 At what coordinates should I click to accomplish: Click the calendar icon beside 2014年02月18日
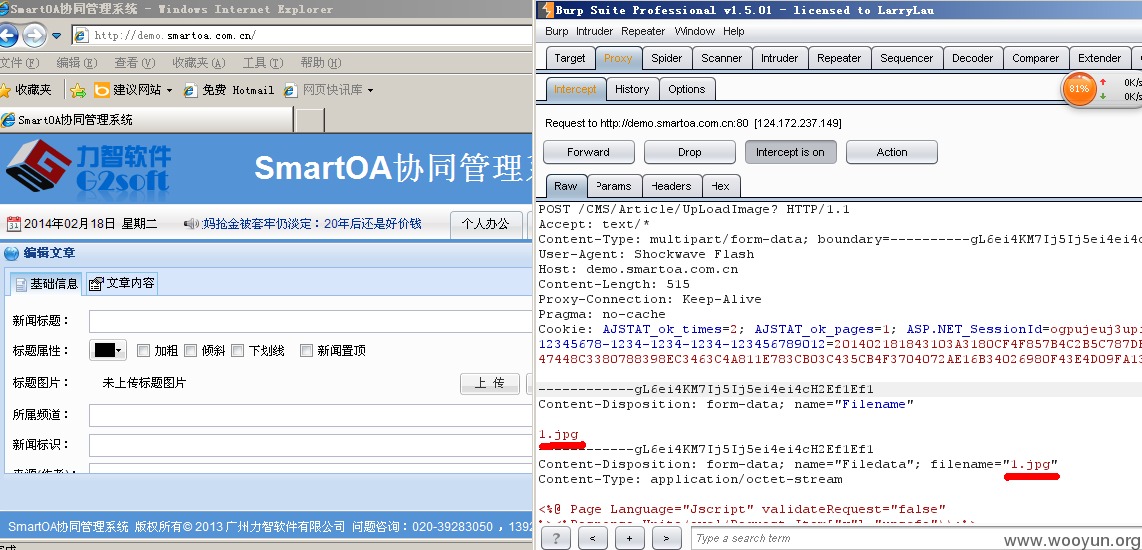tap(13, 224)
